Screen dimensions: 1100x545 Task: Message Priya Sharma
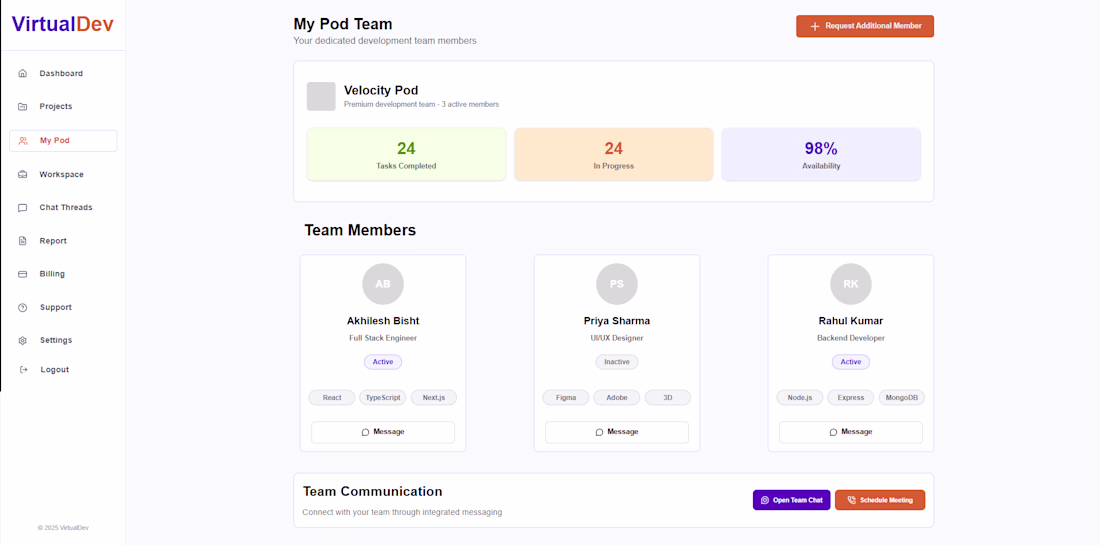[617, 432]
